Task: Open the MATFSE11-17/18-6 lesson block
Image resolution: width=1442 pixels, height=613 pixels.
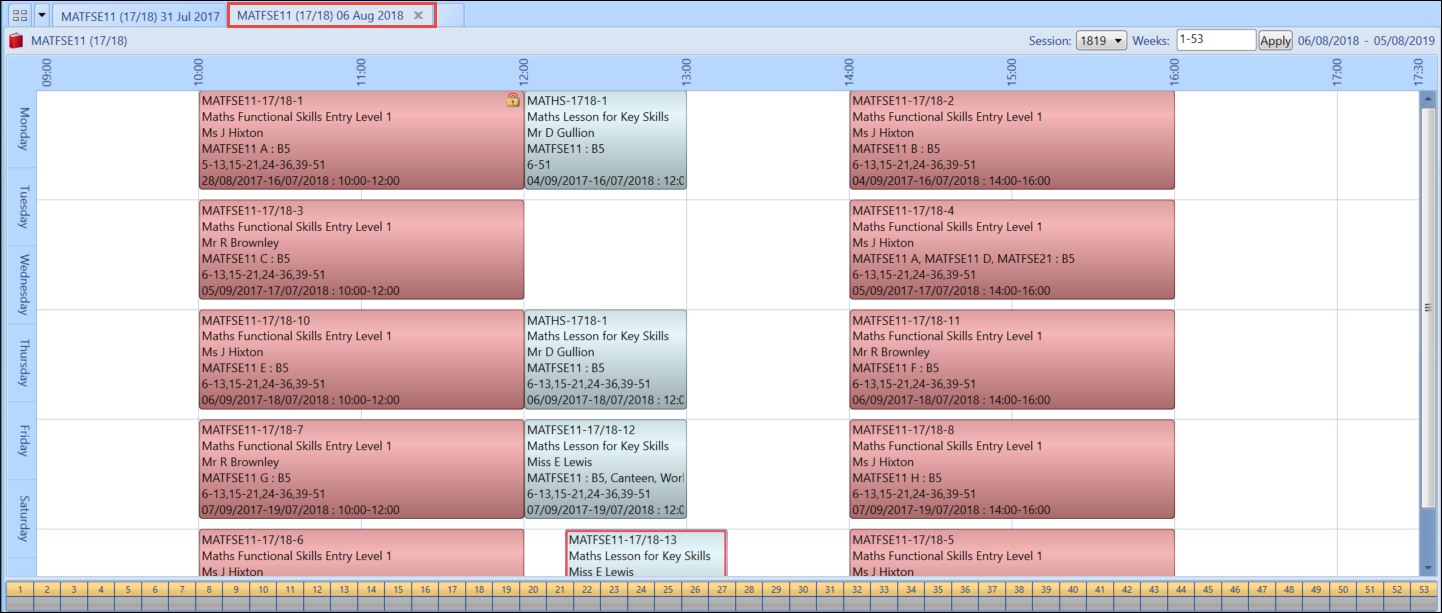Action: [361, 554]
